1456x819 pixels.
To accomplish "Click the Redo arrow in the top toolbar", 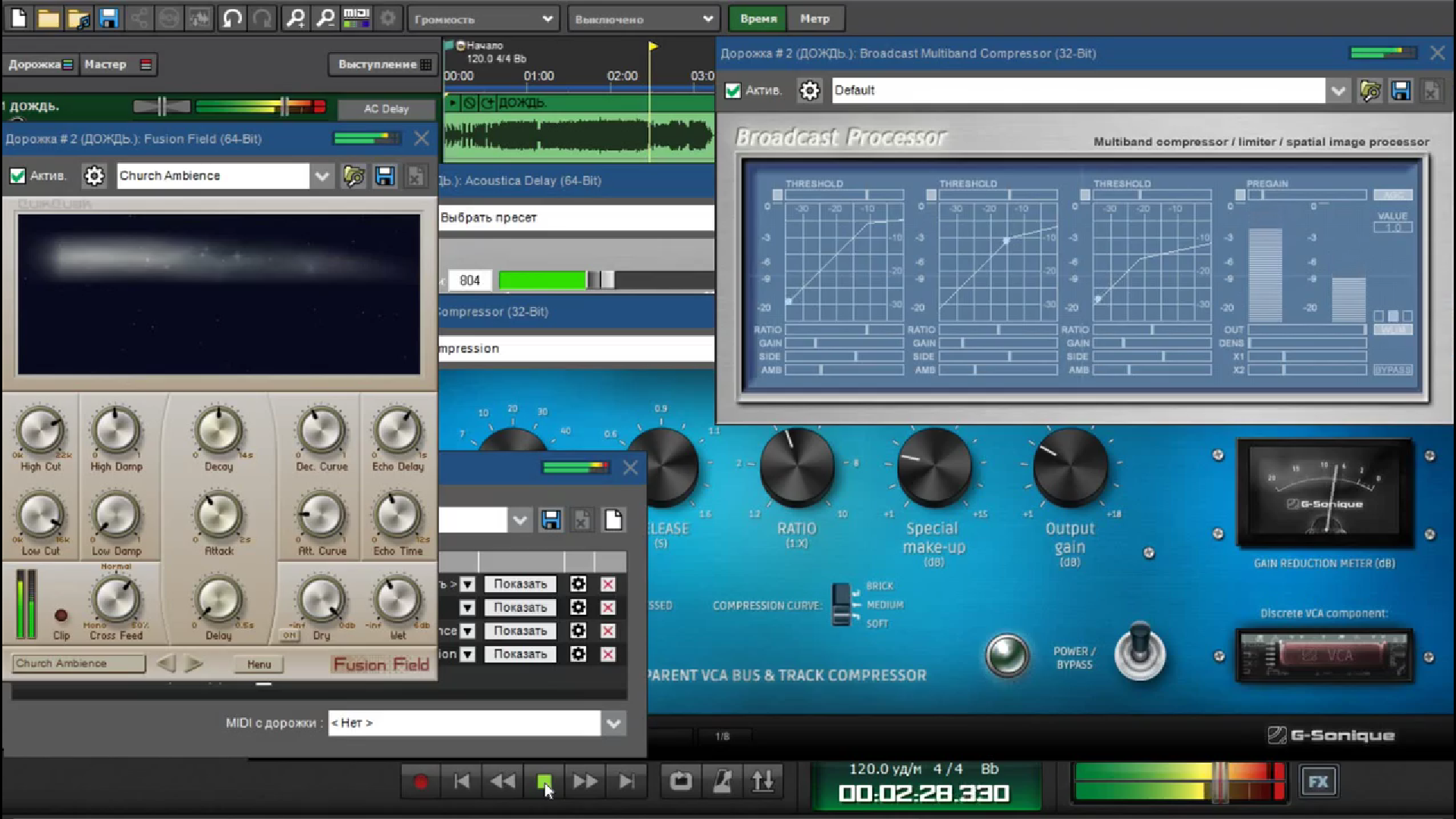I will 262,18.
